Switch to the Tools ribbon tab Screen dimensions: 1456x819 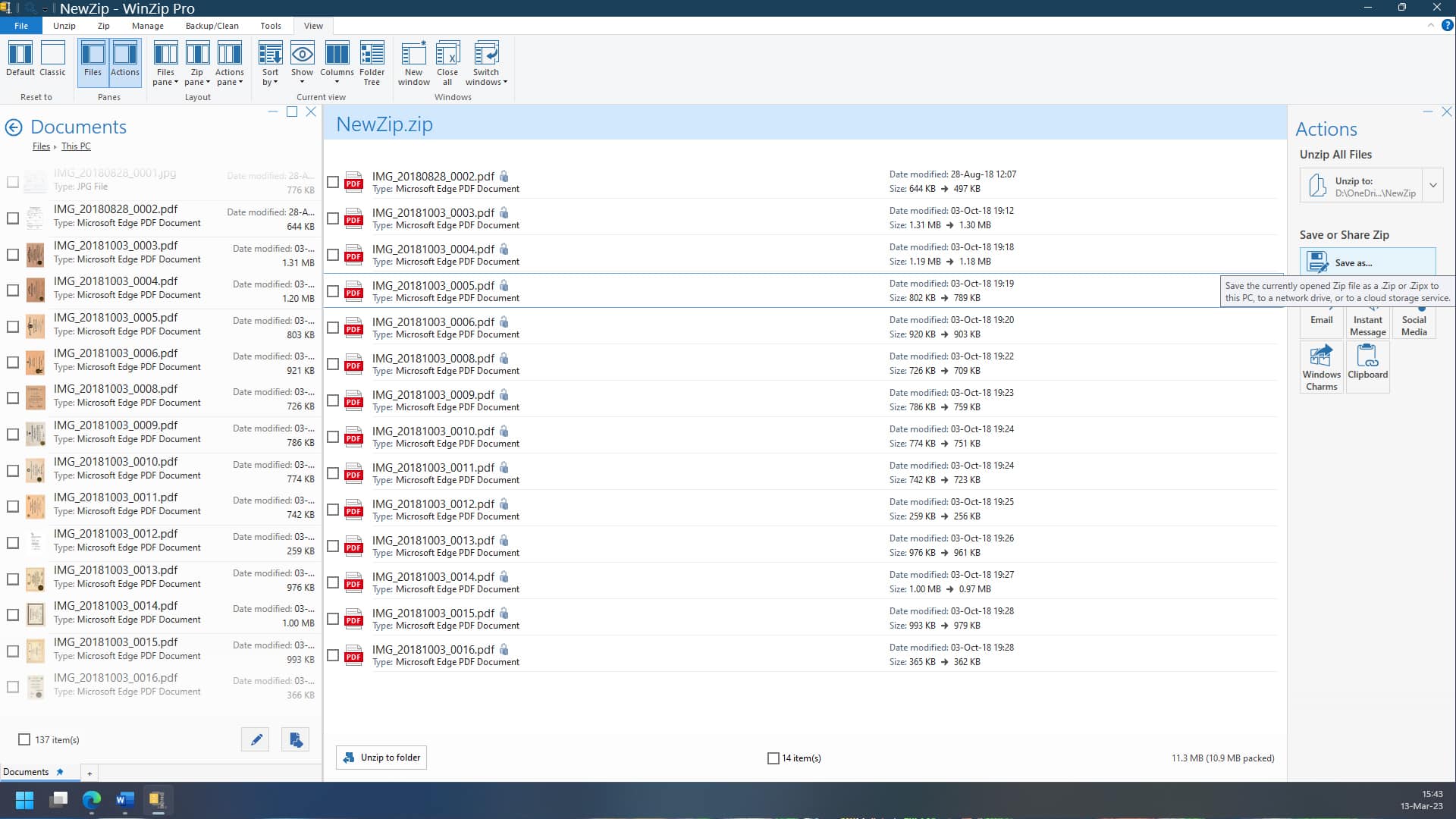271,26
